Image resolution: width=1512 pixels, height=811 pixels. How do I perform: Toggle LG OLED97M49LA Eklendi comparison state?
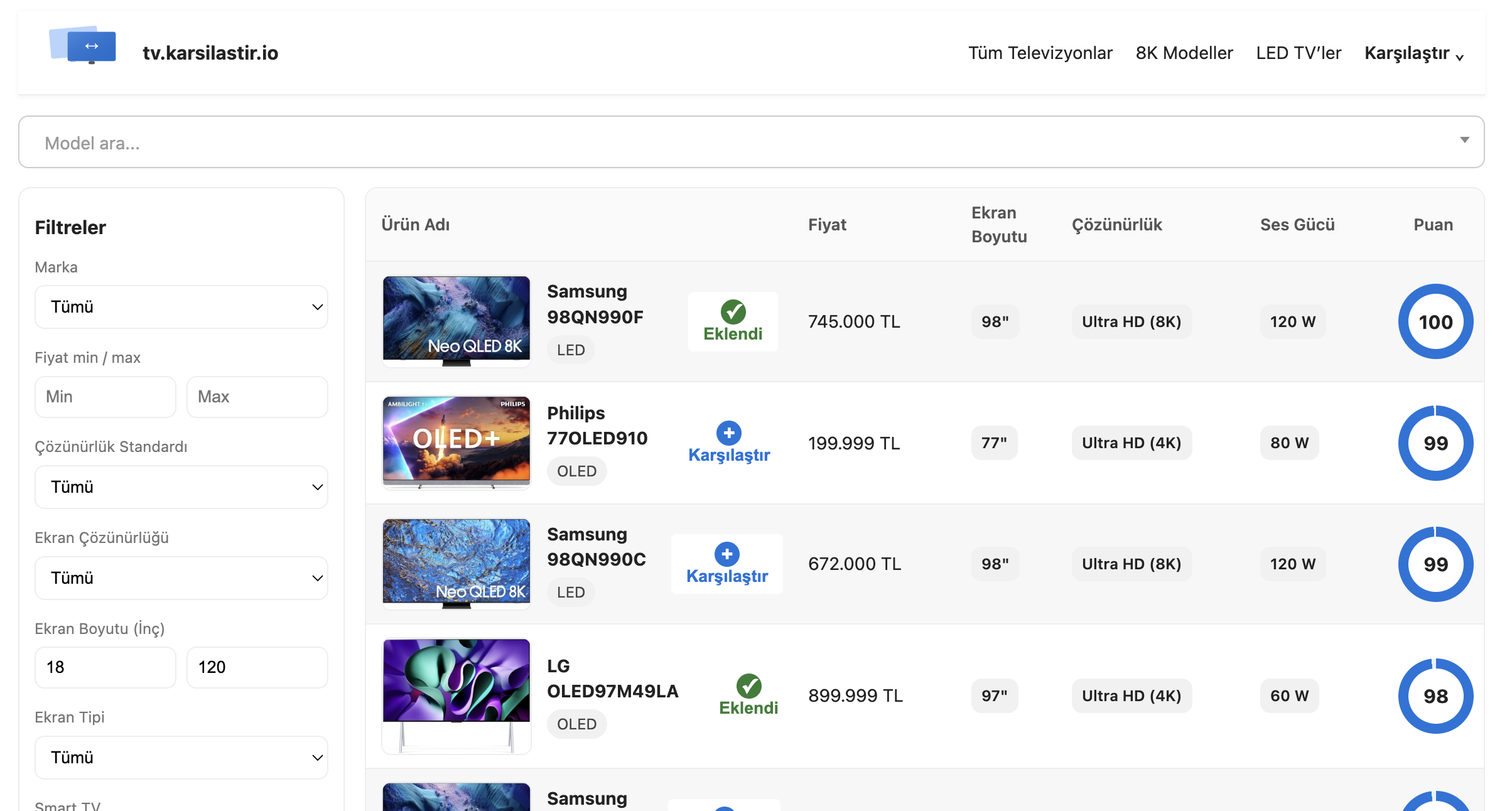pos(748,707)
